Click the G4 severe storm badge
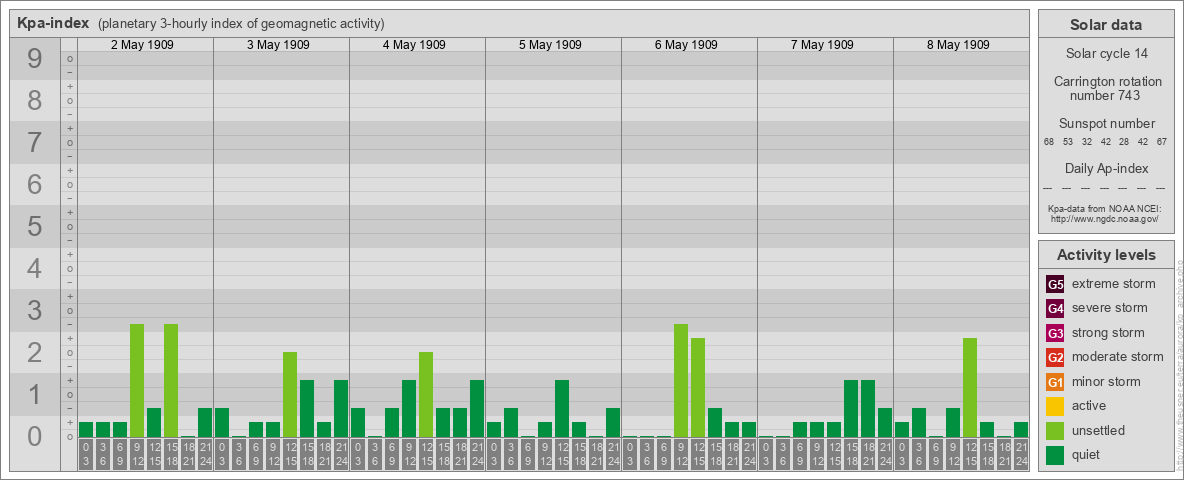1184x480 pixels. click(x=1055, y=309)
